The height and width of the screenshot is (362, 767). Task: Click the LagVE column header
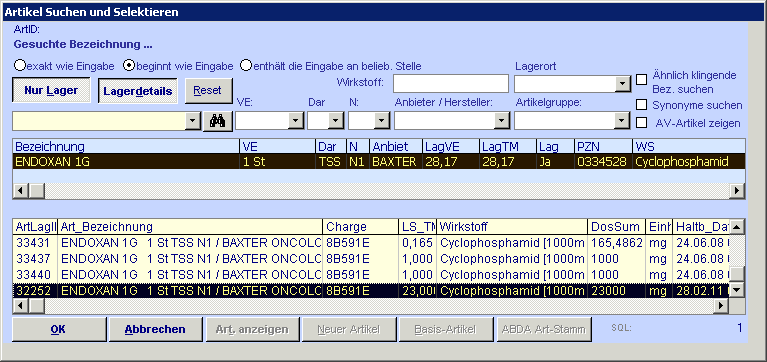pyautogui.click(x=450, y=146)
